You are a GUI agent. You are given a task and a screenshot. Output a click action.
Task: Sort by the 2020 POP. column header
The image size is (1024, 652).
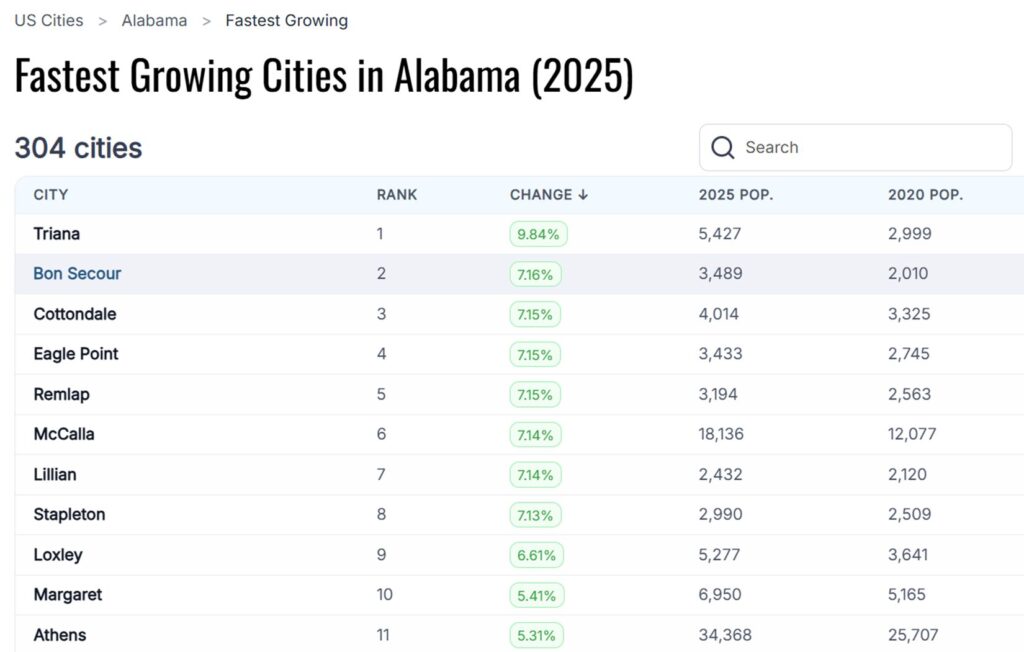(x=925, y=195)
